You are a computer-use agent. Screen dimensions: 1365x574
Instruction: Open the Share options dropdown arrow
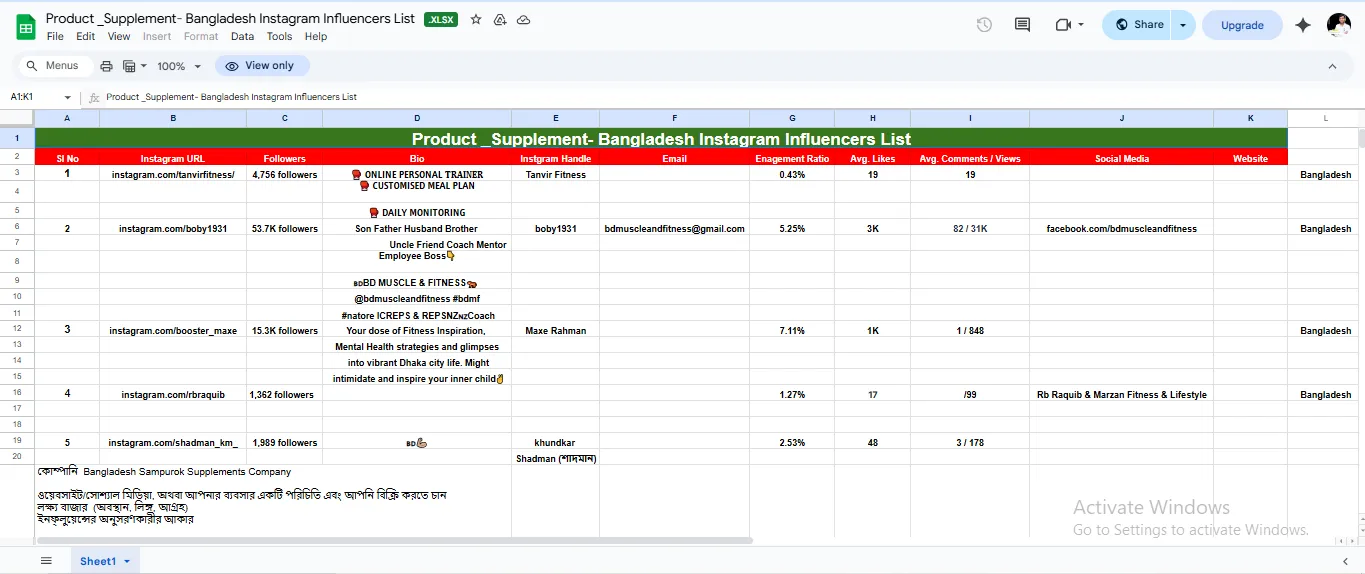[x=1183, y=25]
